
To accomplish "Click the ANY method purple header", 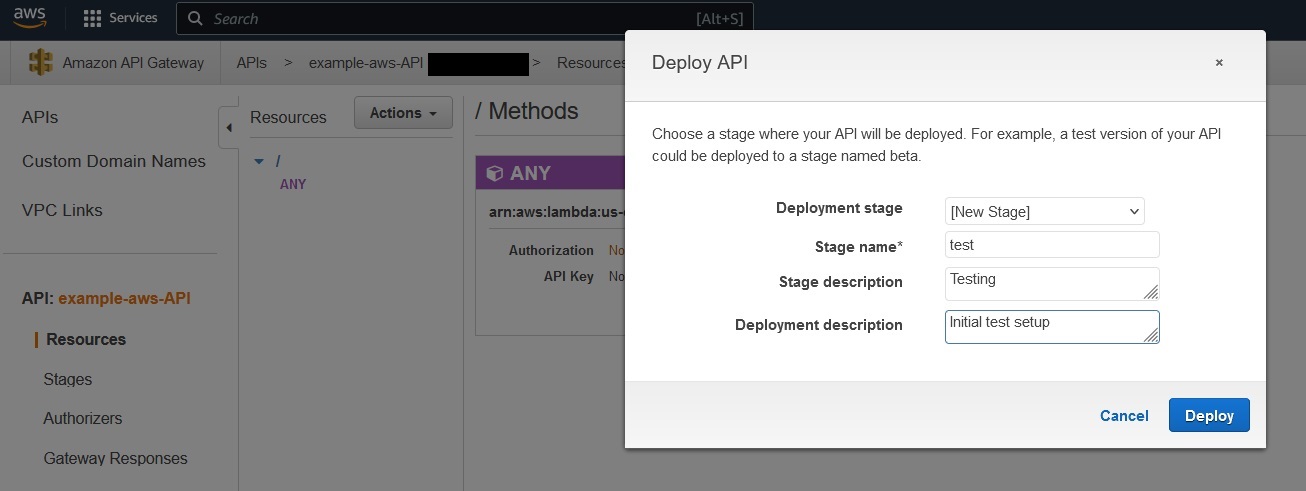I will tap(551, 173).
